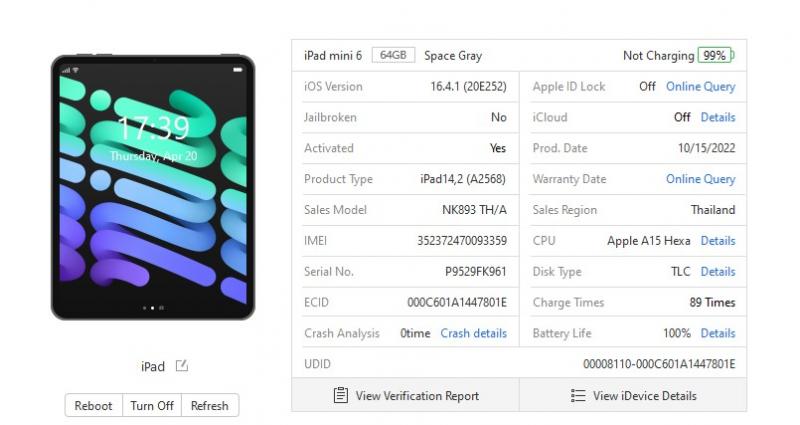
Task: Click the edit device name icon next to iPad
Action: pyautogui.click(x=182, y=366)
